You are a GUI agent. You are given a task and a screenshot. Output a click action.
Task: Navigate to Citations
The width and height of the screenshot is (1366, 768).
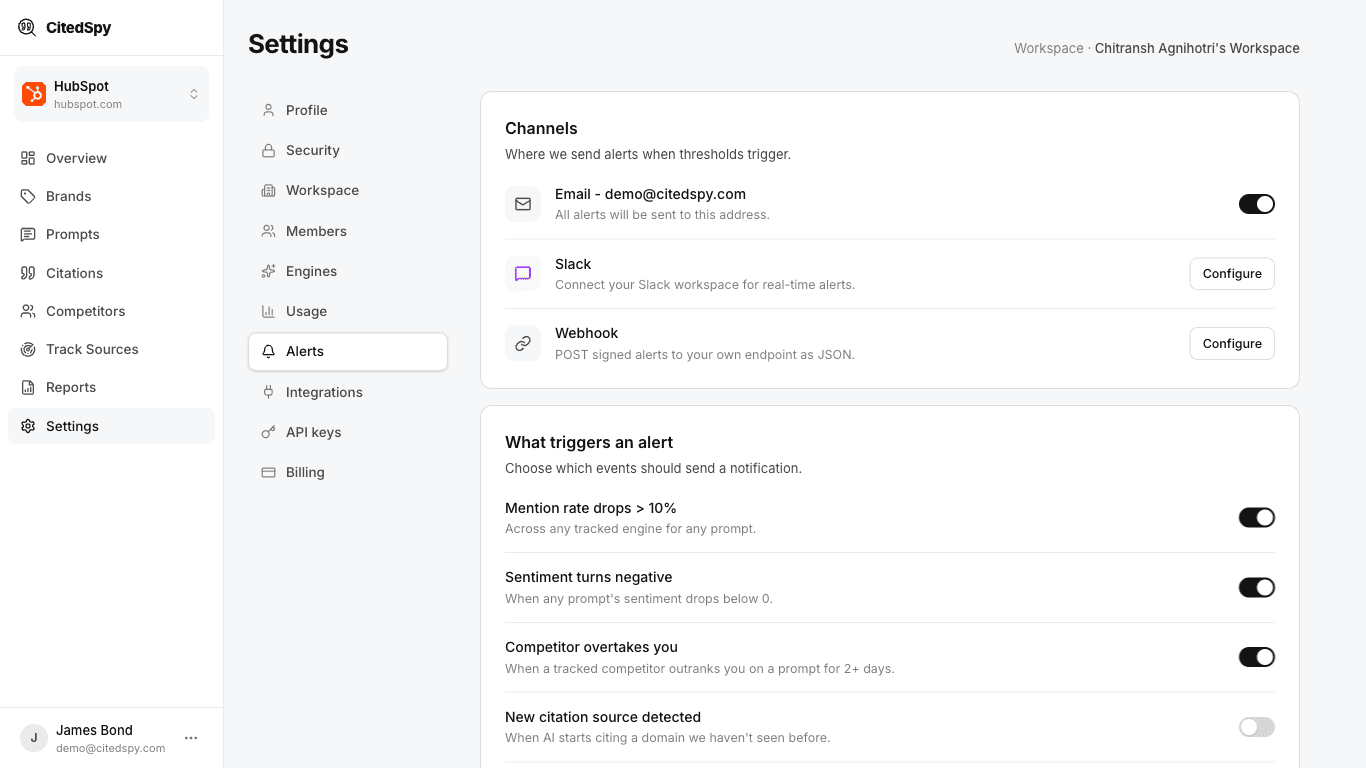pyautogui.click(x=111, y=273)
